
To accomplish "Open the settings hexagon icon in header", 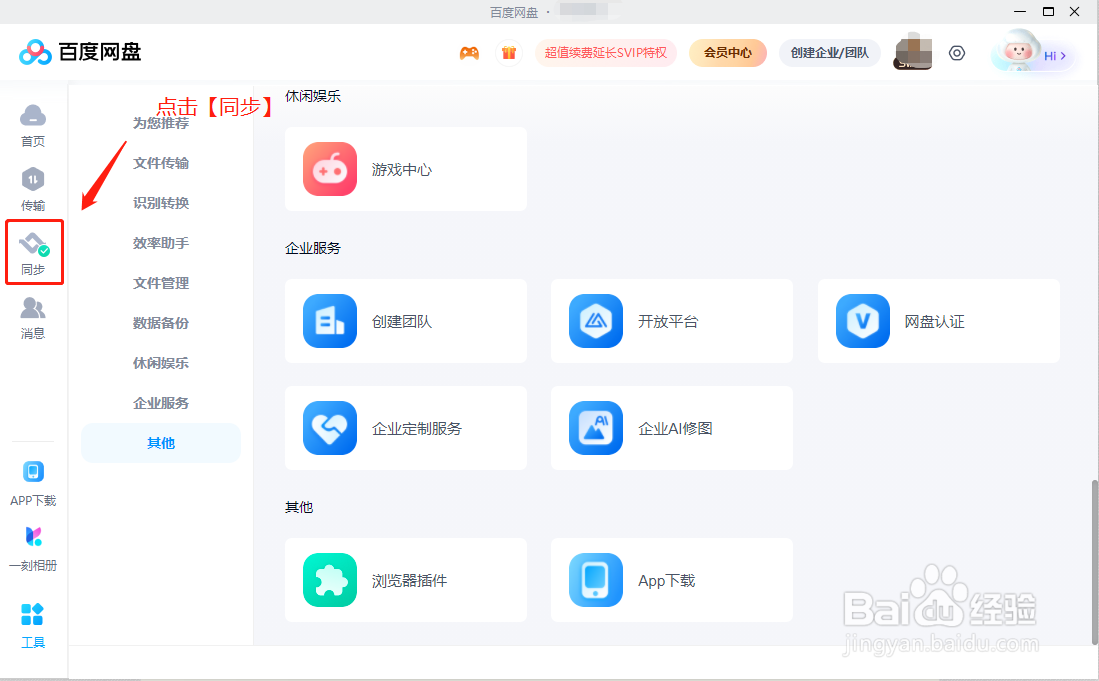I will pos(957,53).
